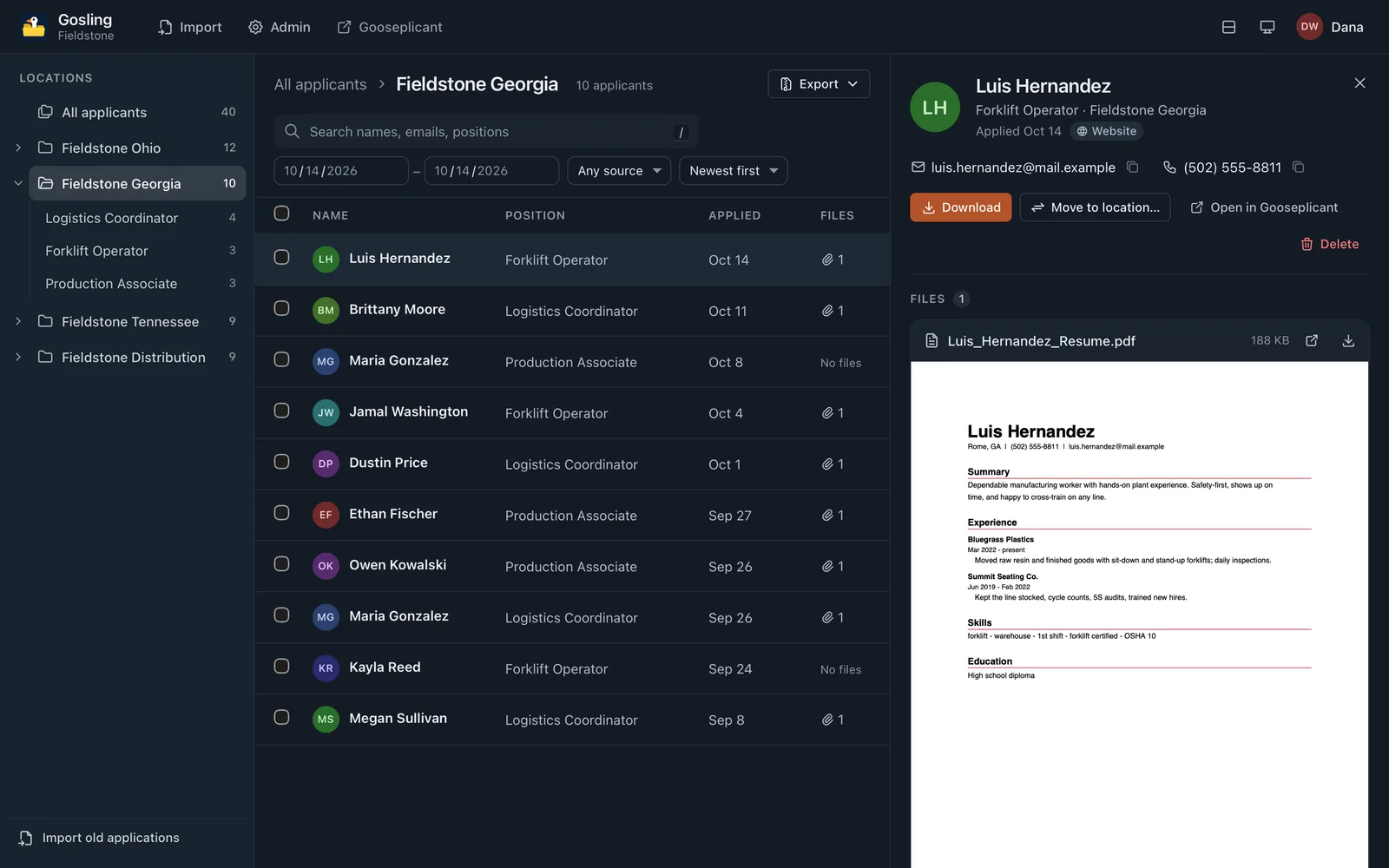Check the box for Luis Hernandez
The width and height of the screenshot is (1389, 868).
[x=281, y=258]
